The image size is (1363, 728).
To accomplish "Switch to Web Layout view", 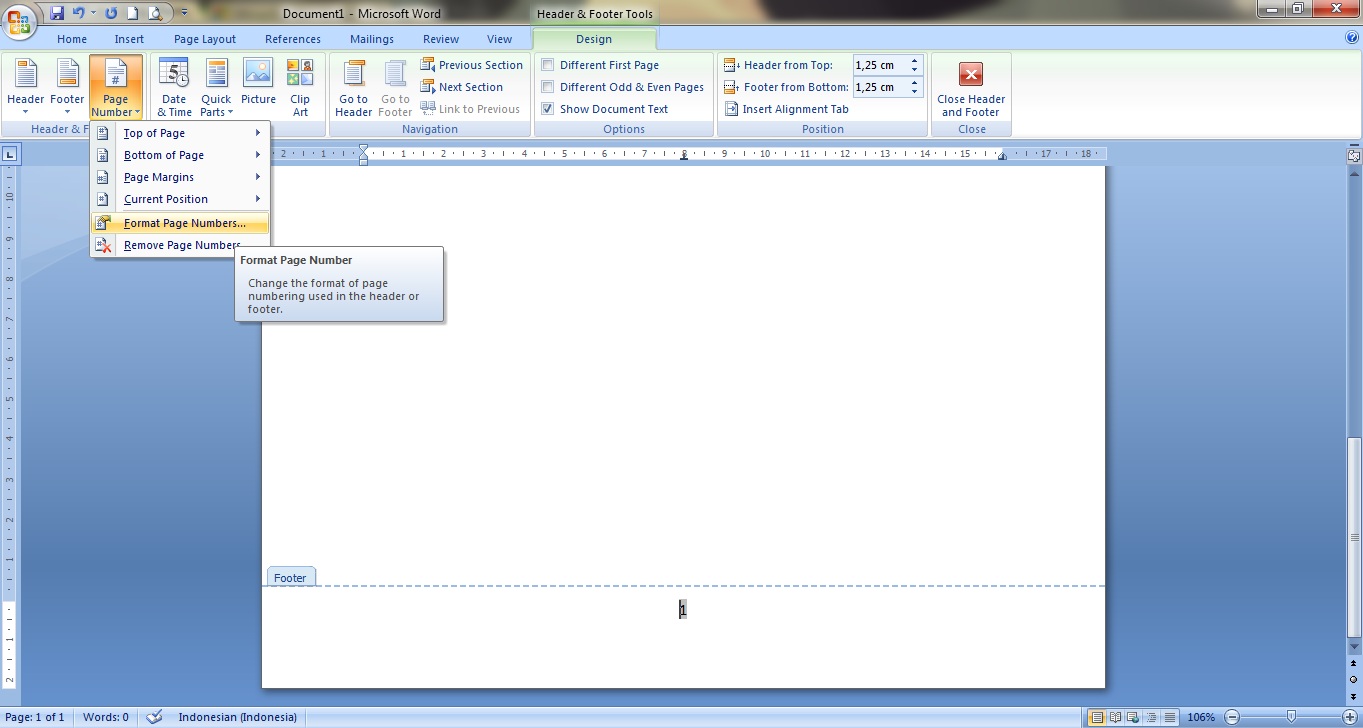I will tap(1132, 717).
